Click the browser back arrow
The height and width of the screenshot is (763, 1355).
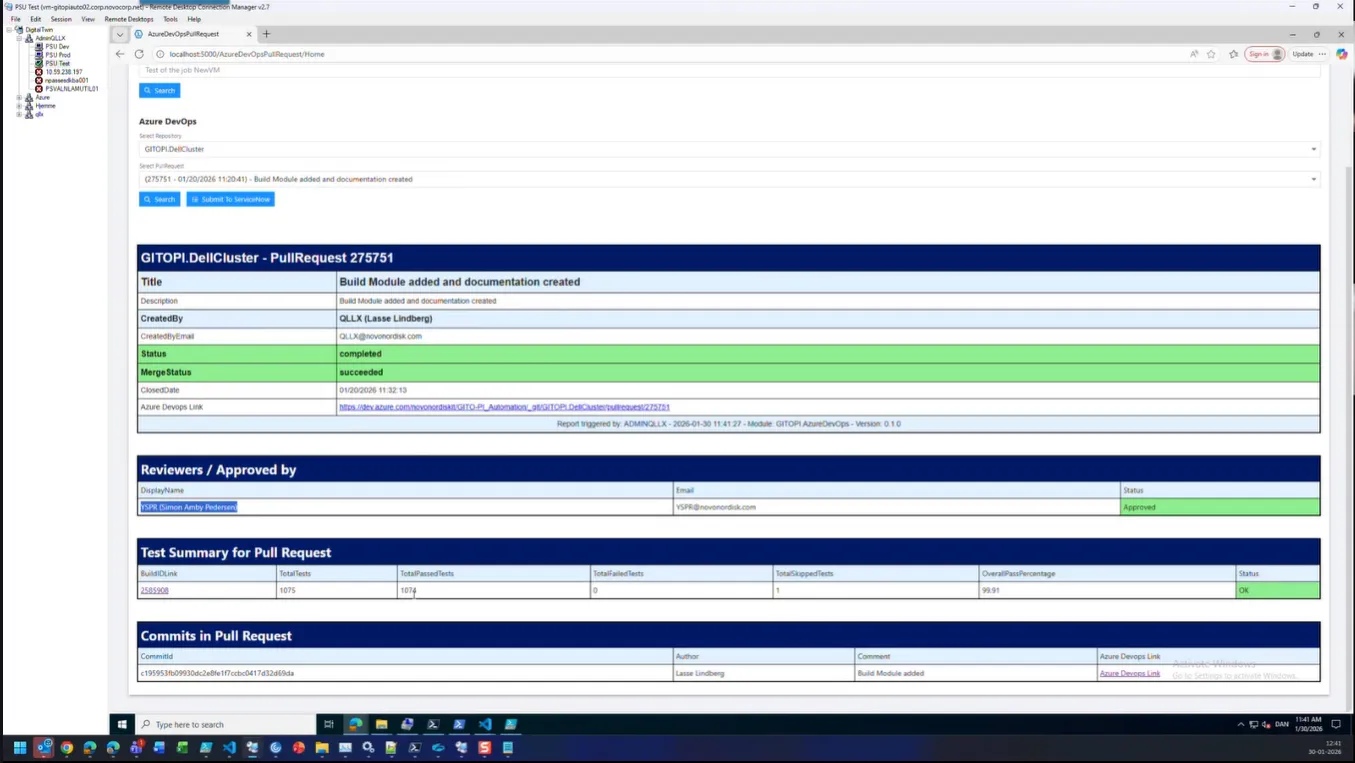point(120,54)
